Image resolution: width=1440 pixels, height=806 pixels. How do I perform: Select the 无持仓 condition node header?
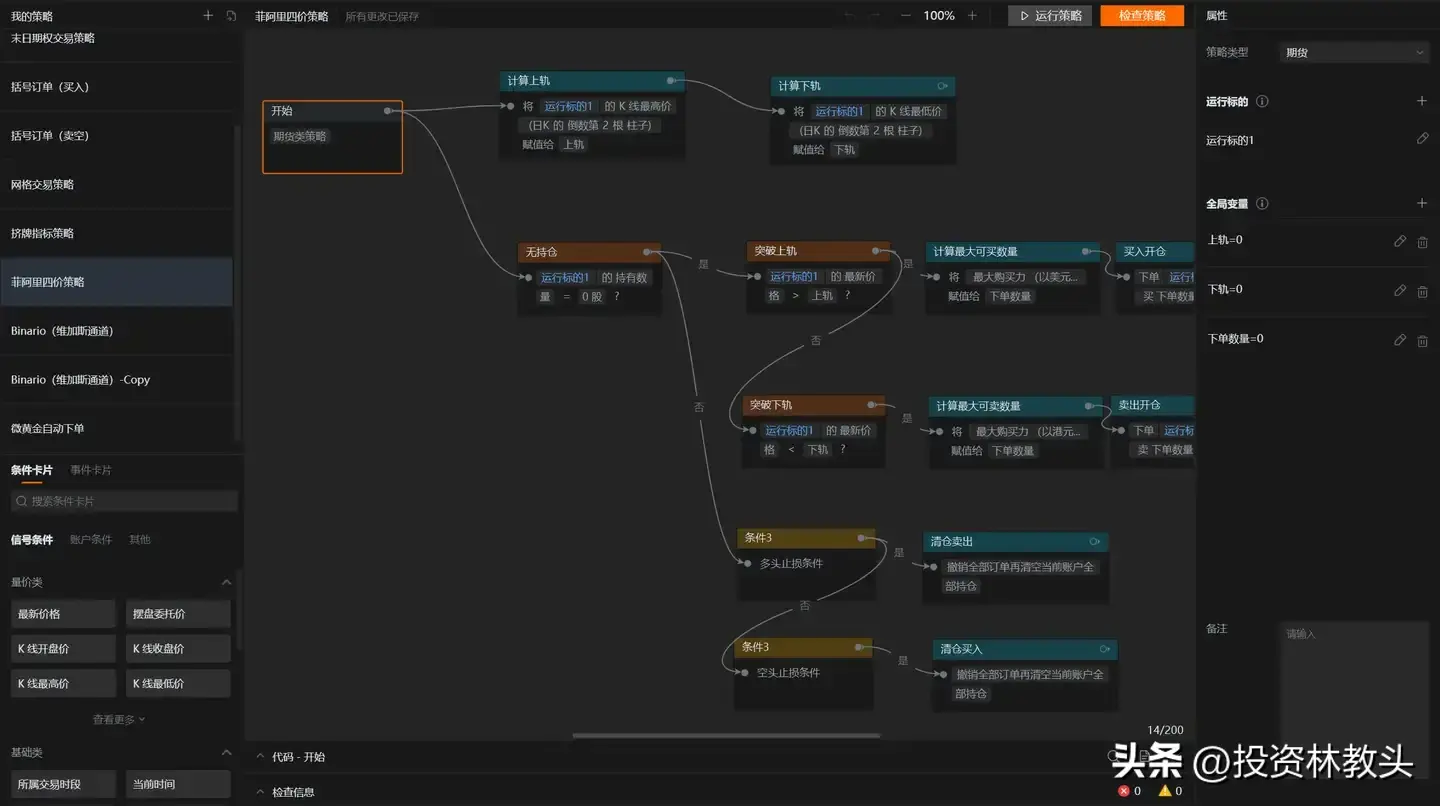tap(589, 252)
